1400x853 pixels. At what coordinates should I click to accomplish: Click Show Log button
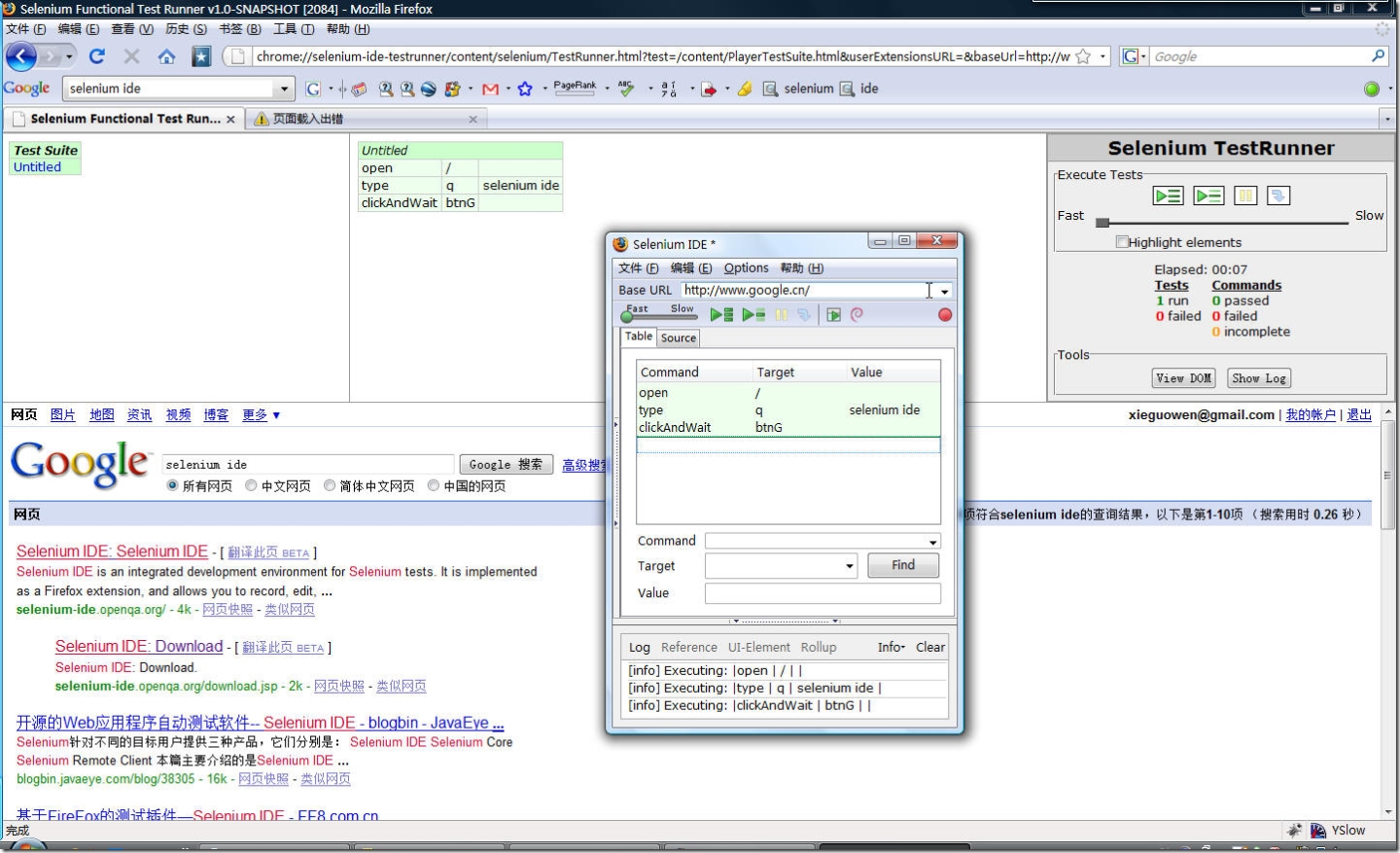[x=1259, y=378]
